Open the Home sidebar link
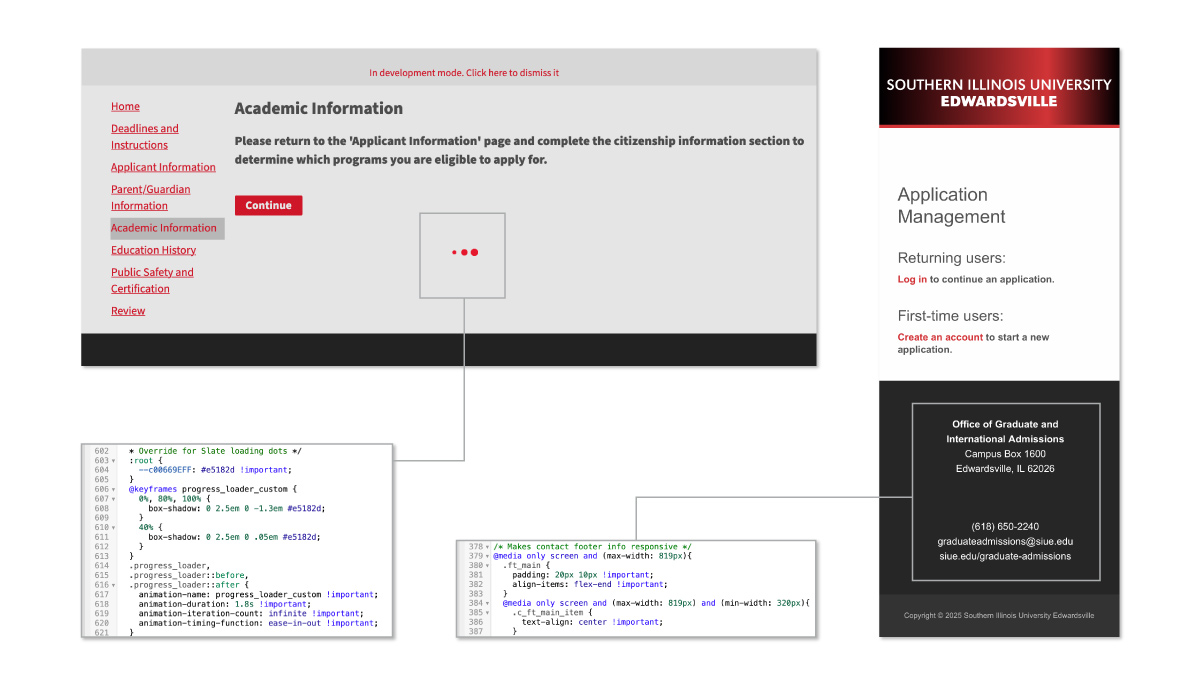 point(125,107)
